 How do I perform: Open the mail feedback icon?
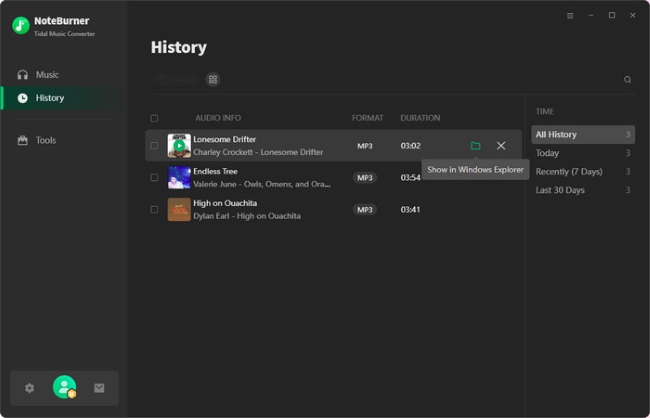click(99, 388)
